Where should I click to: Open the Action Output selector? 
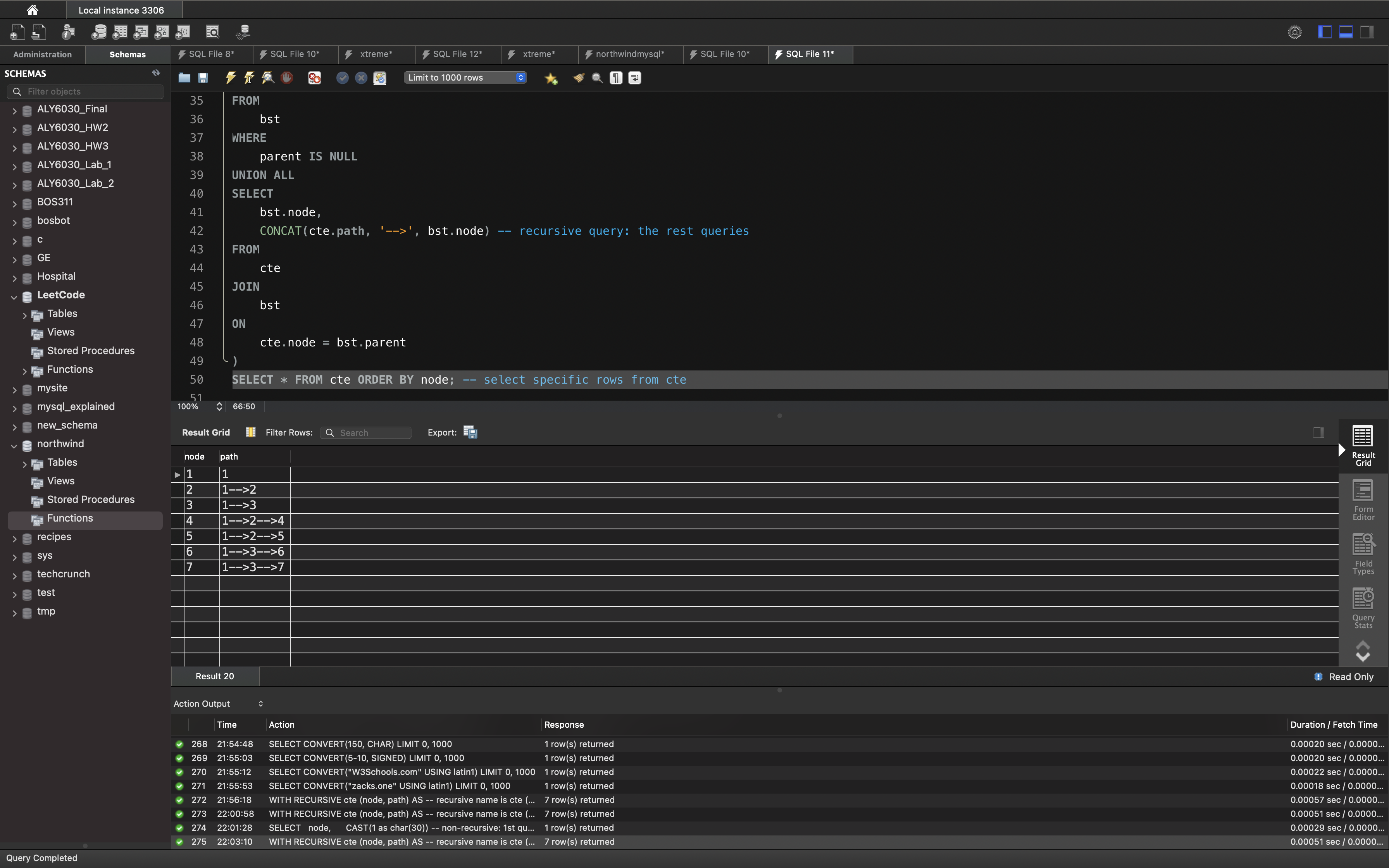tap(218, 704)
